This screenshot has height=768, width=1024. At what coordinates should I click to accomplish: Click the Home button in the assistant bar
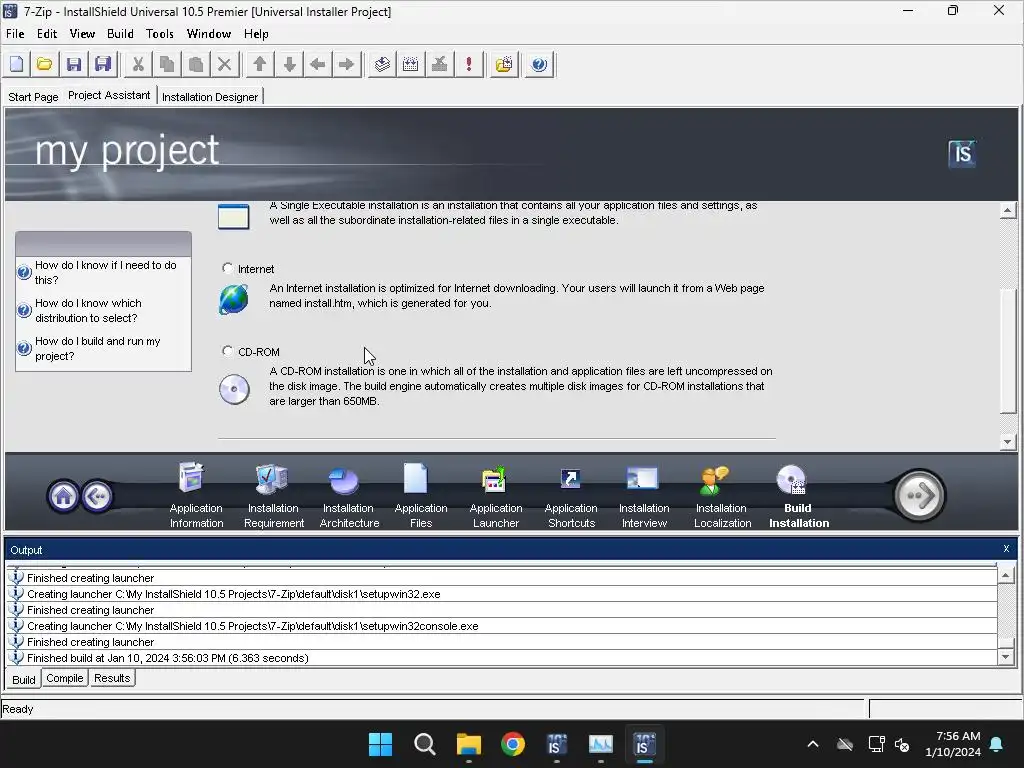click(x=63, y=496)
